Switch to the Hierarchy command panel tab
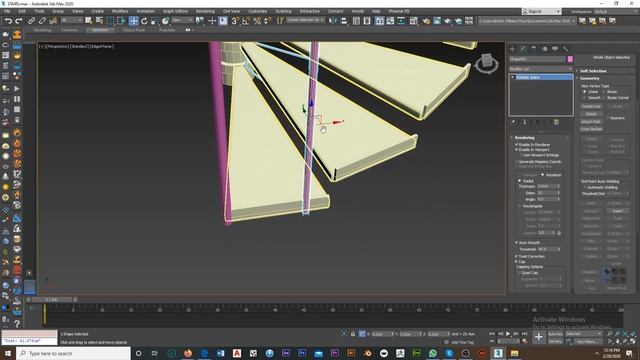Image resolution: width=640 pixels, height=360 pixels. (534, 49)
